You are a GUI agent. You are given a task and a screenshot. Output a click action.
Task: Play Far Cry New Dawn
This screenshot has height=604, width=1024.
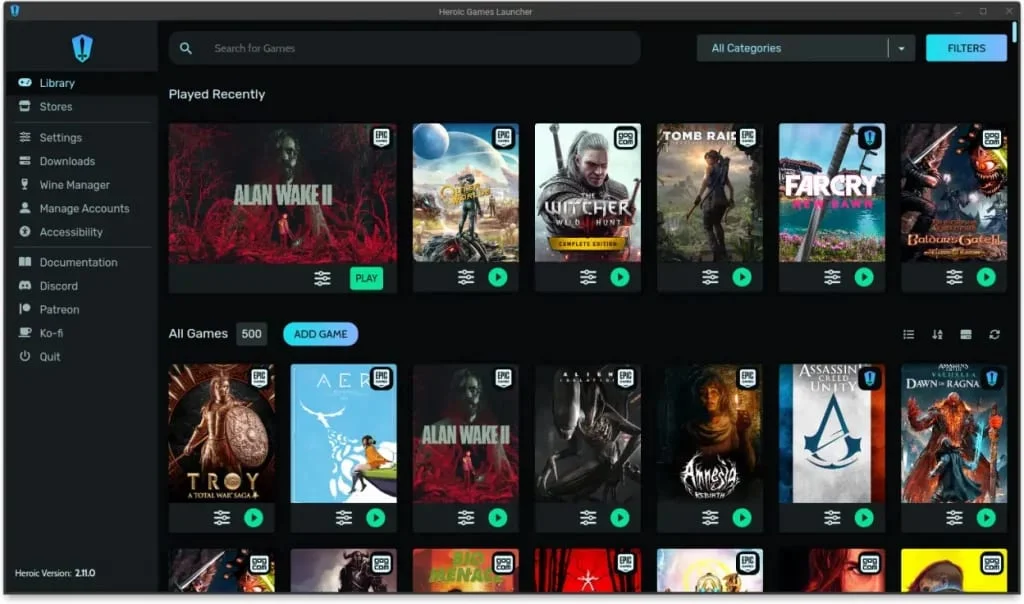(x=864, y=278)
